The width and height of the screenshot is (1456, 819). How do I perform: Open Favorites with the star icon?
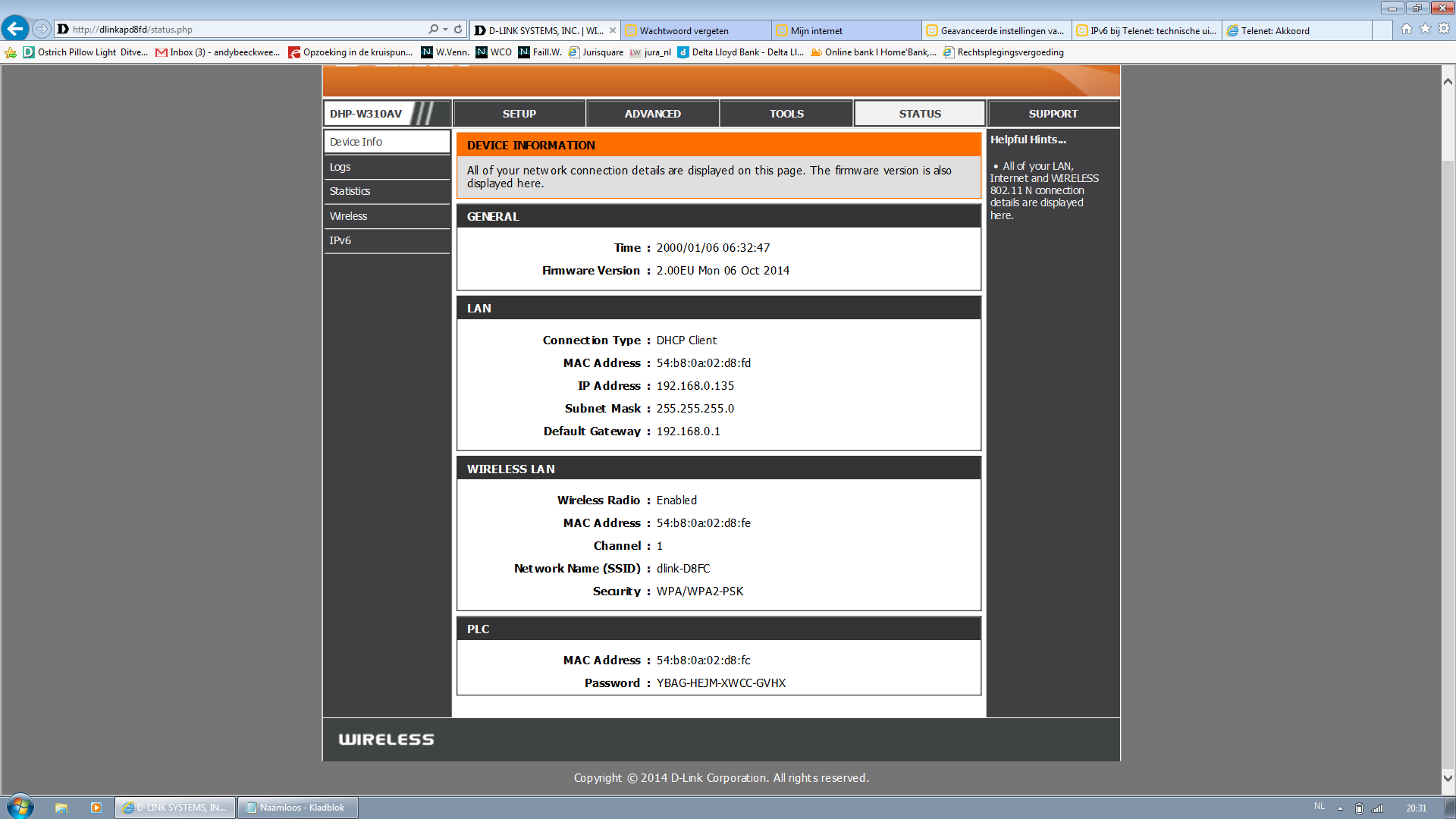[x=1425, y=29]
